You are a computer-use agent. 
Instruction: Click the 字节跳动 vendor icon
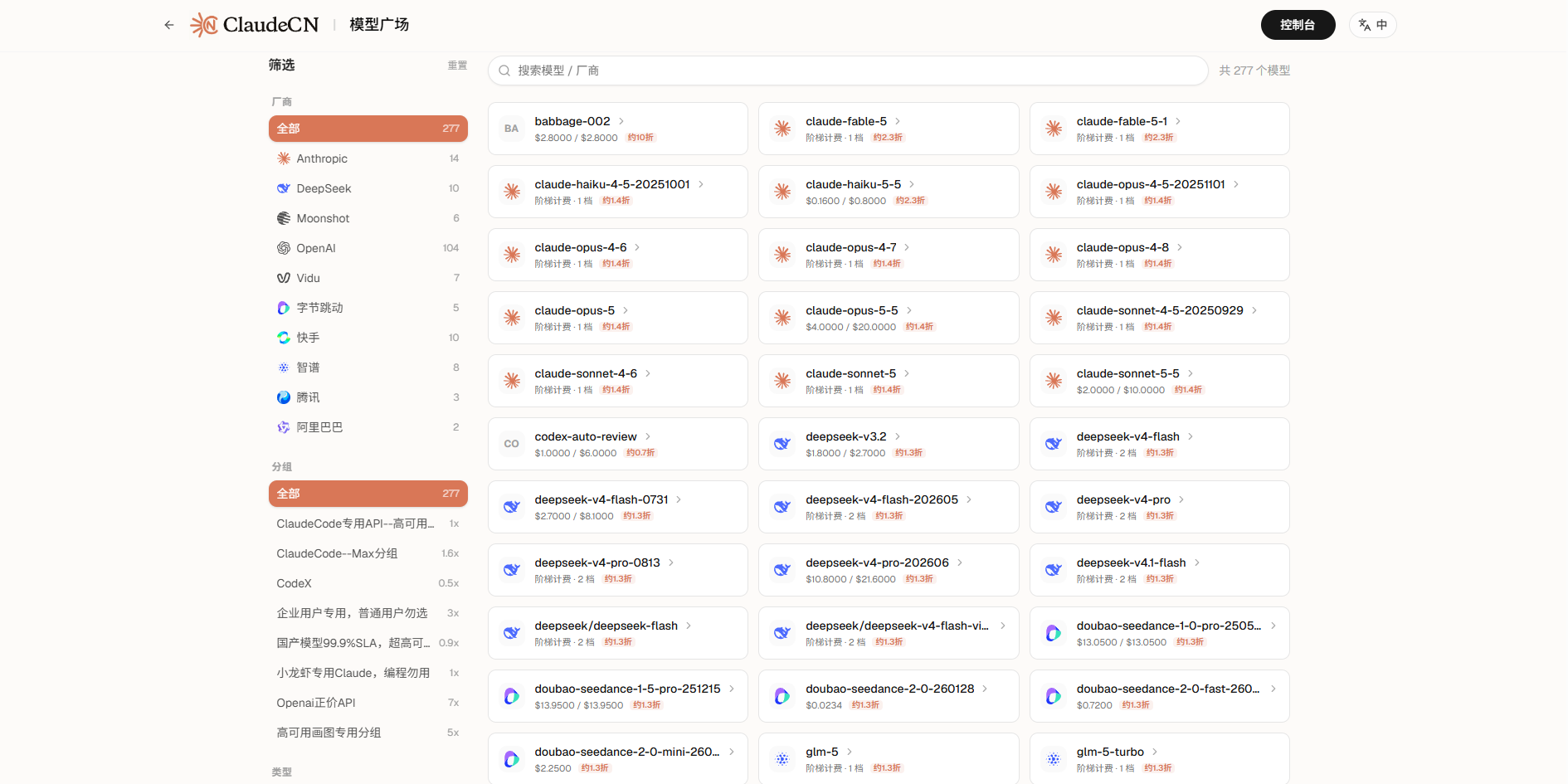coord(284,308)
